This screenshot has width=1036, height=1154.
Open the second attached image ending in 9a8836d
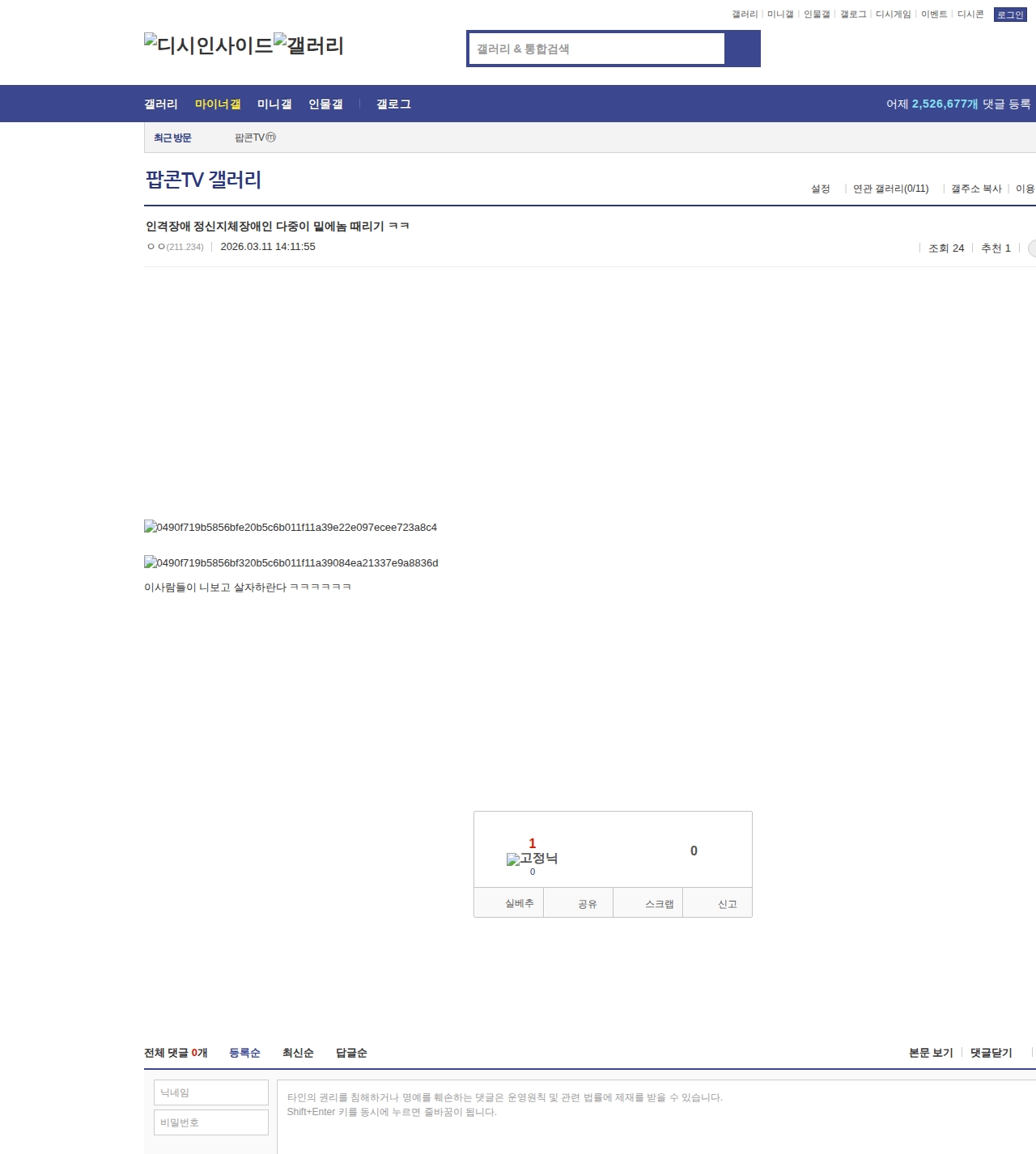[291, 562]
